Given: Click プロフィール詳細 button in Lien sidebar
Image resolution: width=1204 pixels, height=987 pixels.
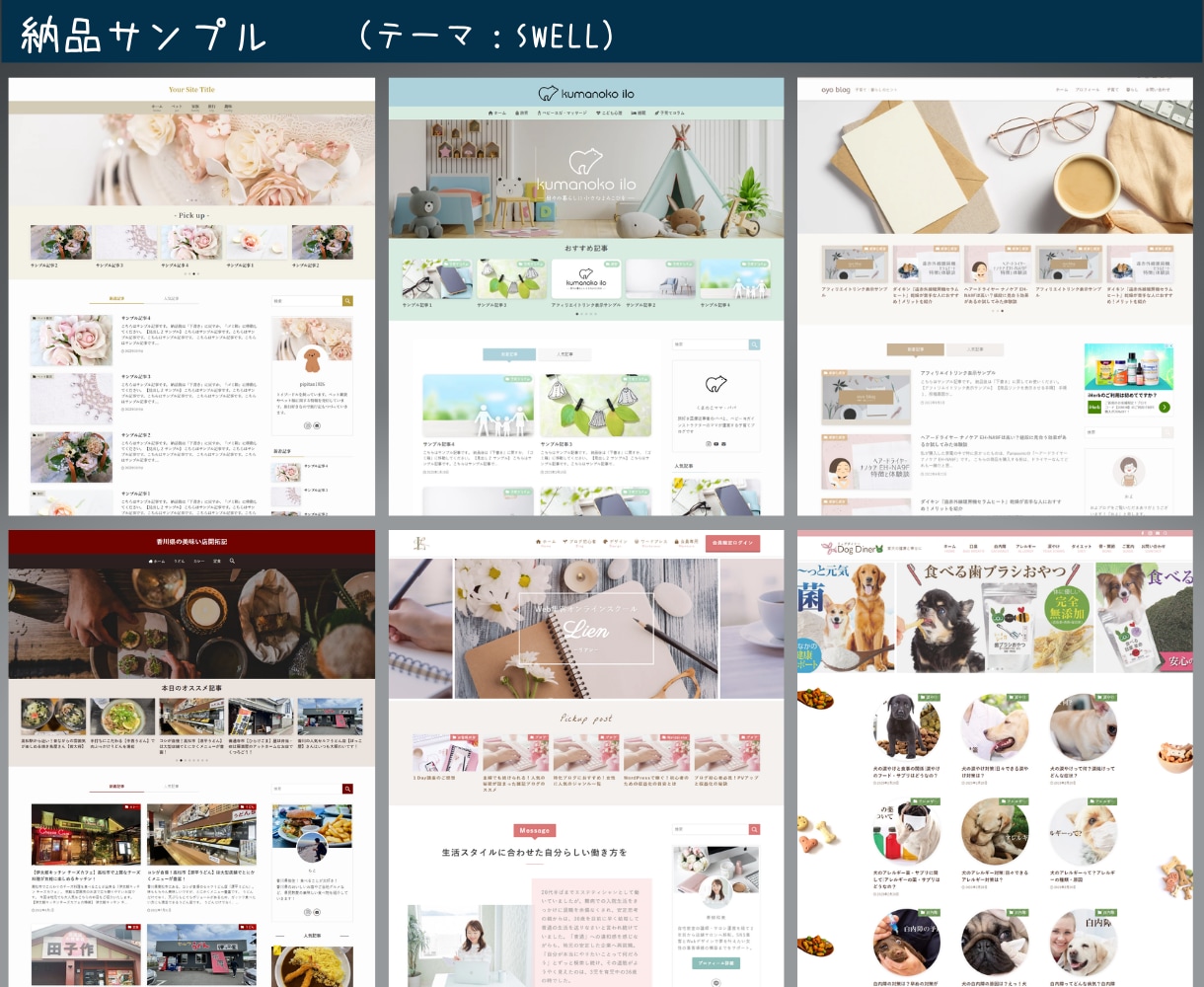Looking at the screenshot, I should 715,963.
